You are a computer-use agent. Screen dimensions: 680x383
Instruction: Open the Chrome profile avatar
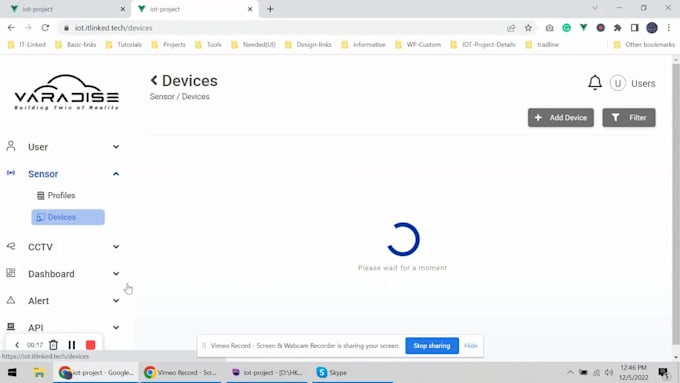[652, 28]
